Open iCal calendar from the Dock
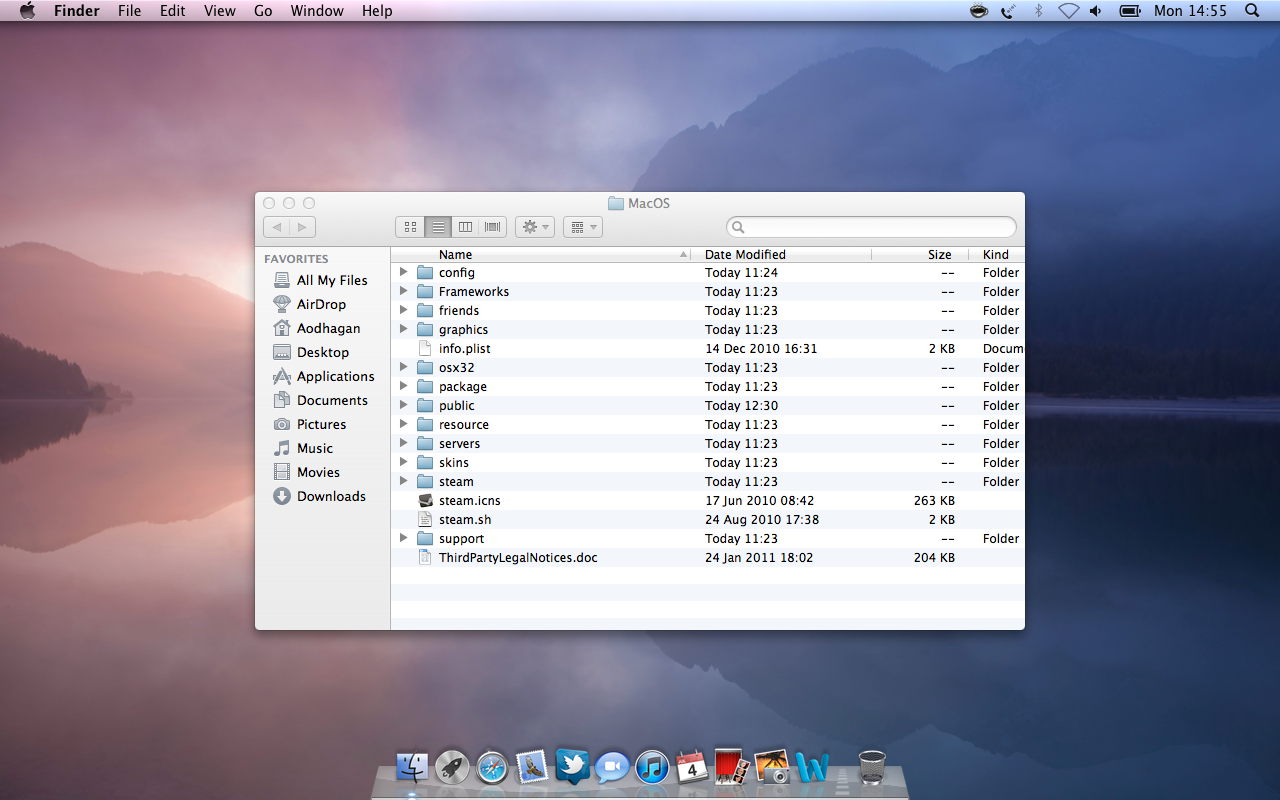 click(692, 767)
